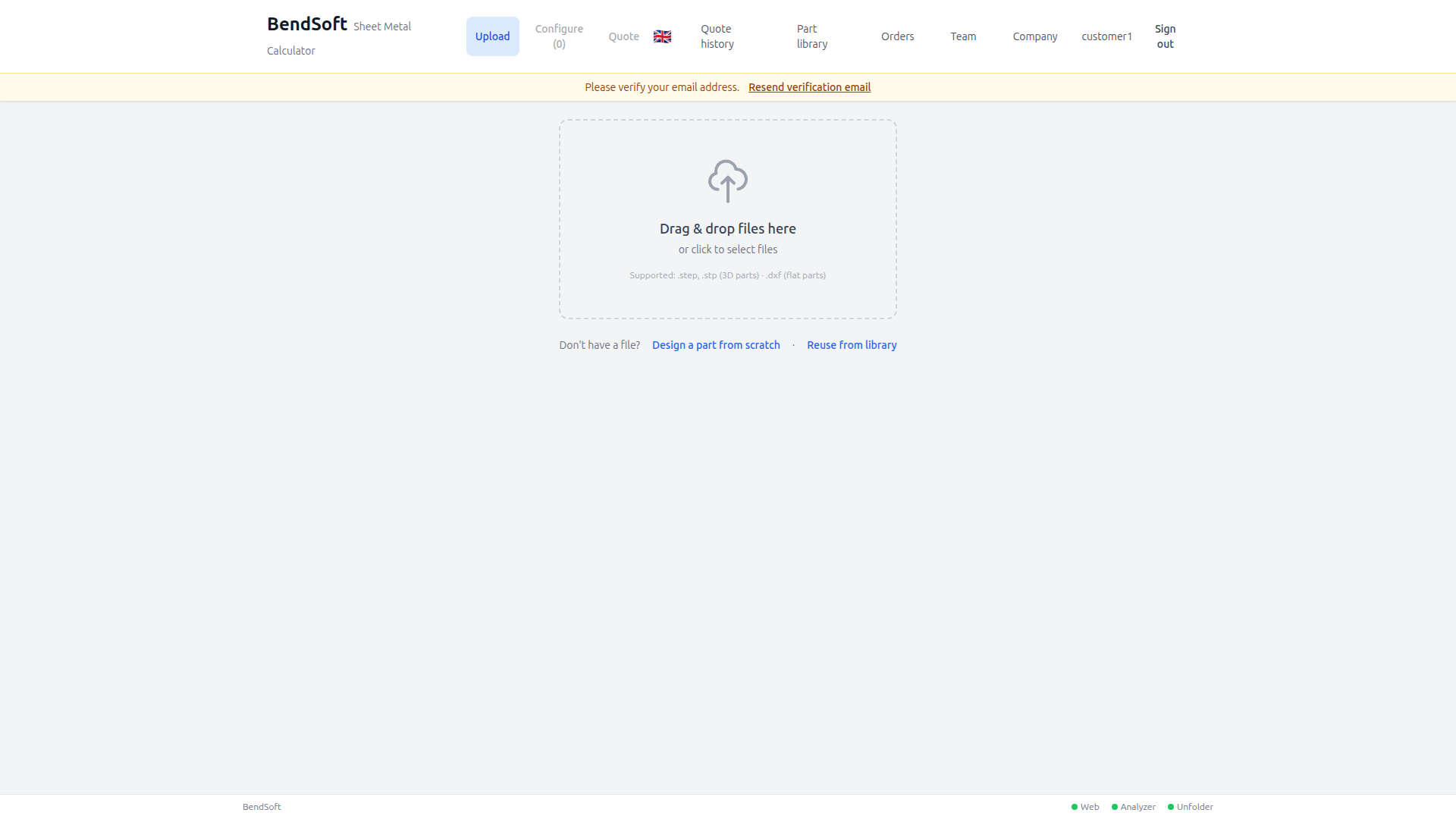Open the Configure (0) step

(559, 36)
